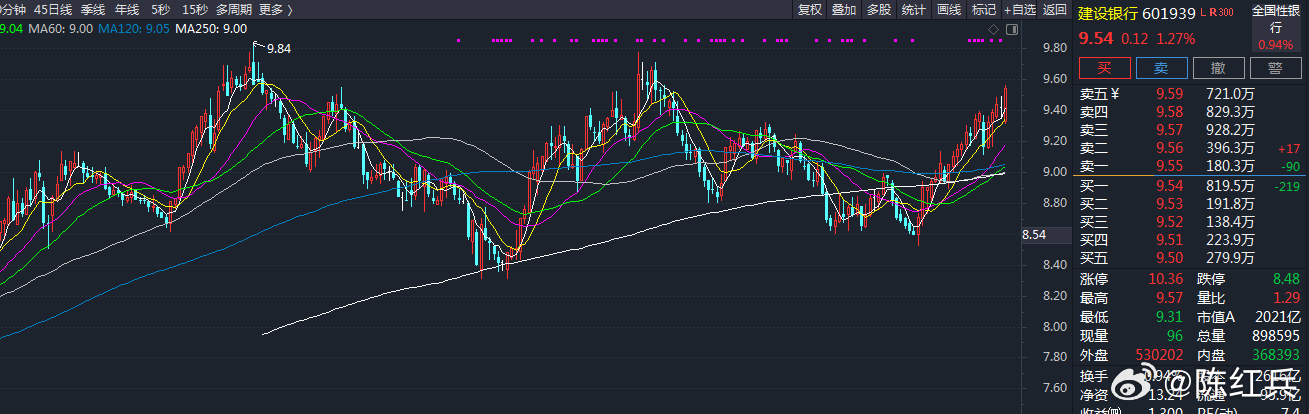
Task: Click the diamond marker icon above the chart
Action: (995, 30)
